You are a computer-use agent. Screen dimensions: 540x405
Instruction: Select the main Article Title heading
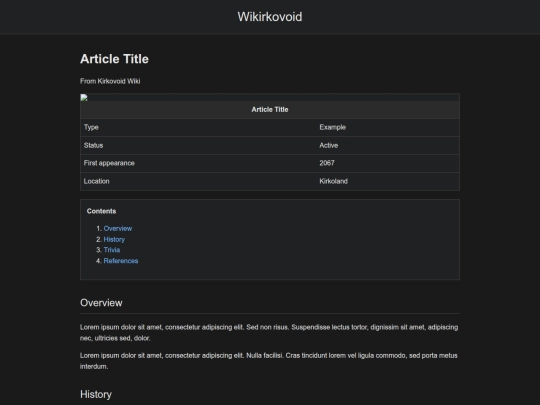pyautogui.click(x=114, y=59)
